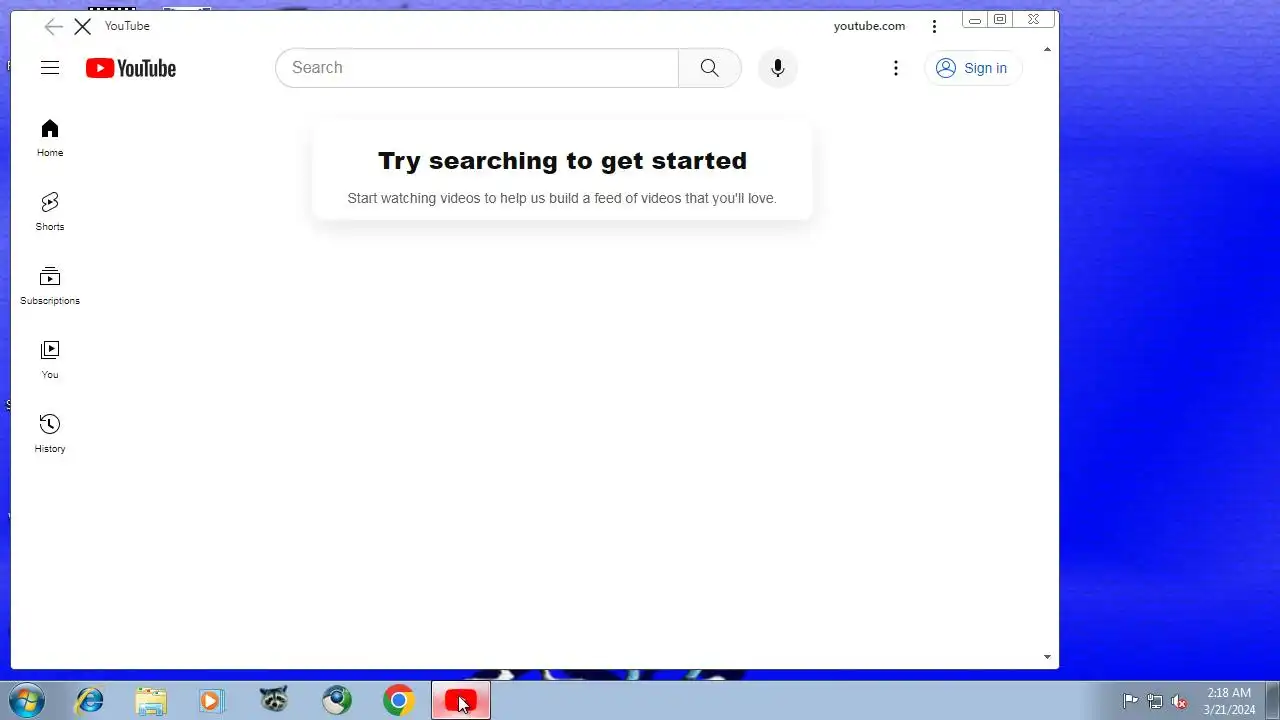1280x720 pixels.
Task: Open the You section
Action: pos(50,360)
